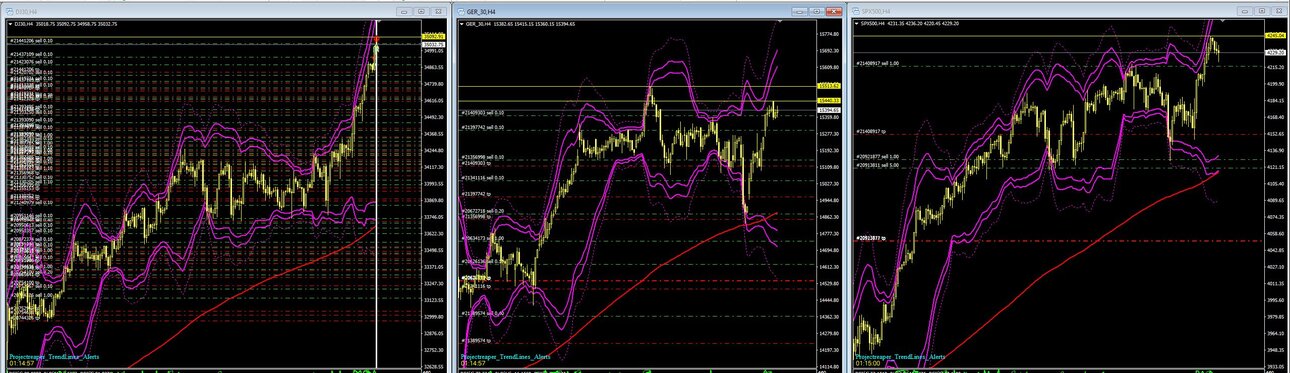Click the DJ30,H4 OHLC header text

tap(65, 24)
